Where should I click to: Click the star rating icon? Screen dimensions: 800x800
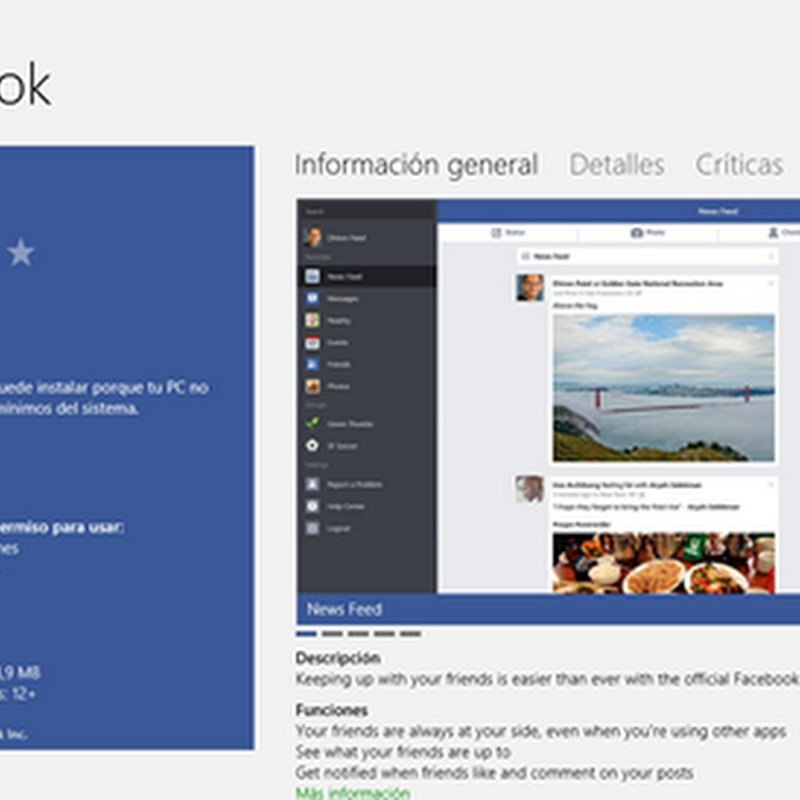21,253
